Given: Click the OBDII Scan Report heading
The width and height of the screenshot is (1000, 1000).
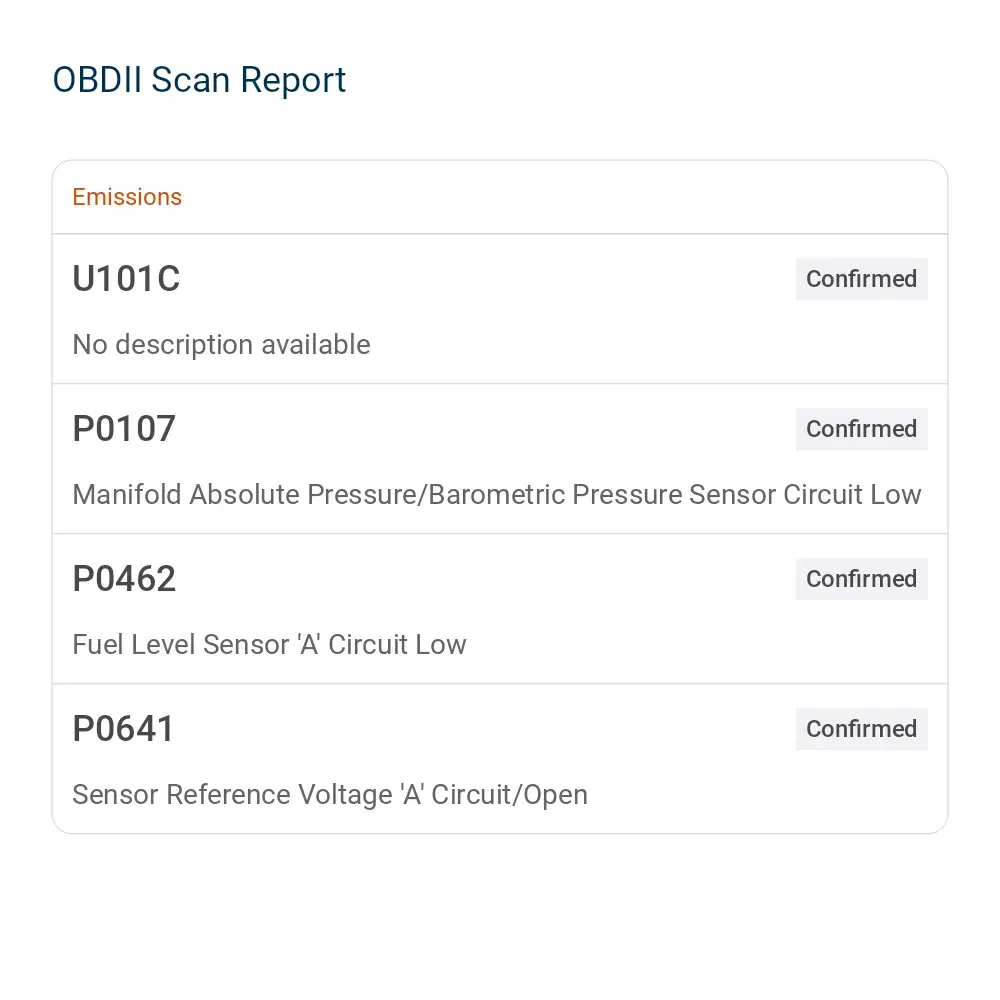Looking at the screenshot, I should pos(199,80).
